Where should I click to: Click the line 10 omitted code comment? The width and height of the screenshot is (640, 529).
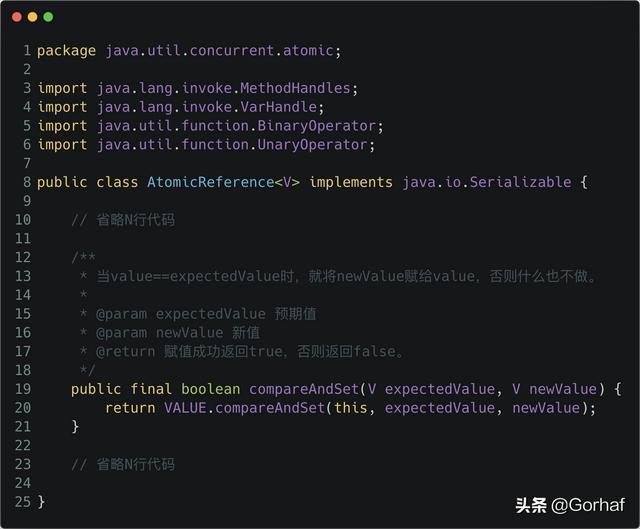(x=123, y=220)
